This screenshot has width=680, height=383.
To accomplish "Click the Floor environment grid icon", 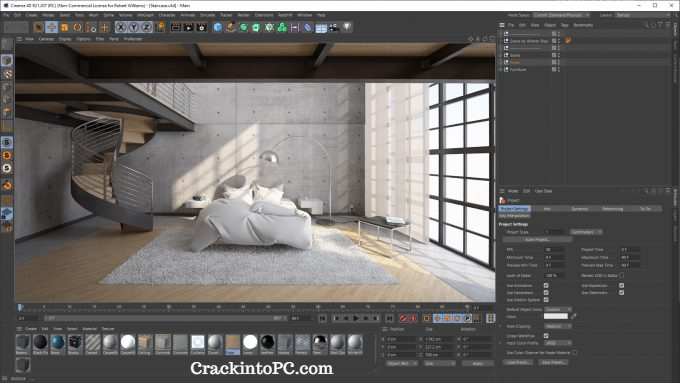I will point(321,28).
